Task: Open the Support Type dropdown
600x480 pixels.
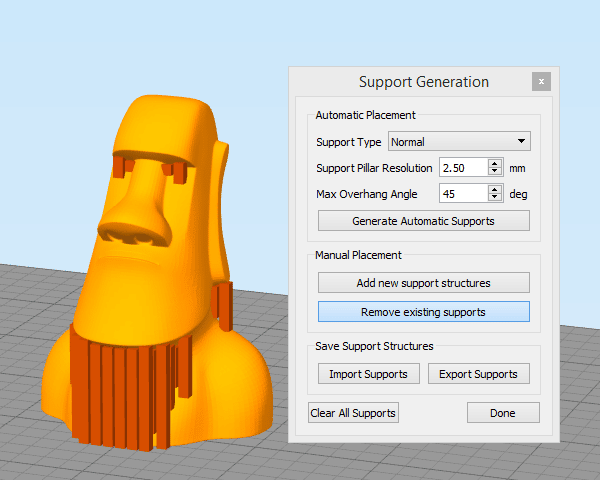Action: (459, 142)
